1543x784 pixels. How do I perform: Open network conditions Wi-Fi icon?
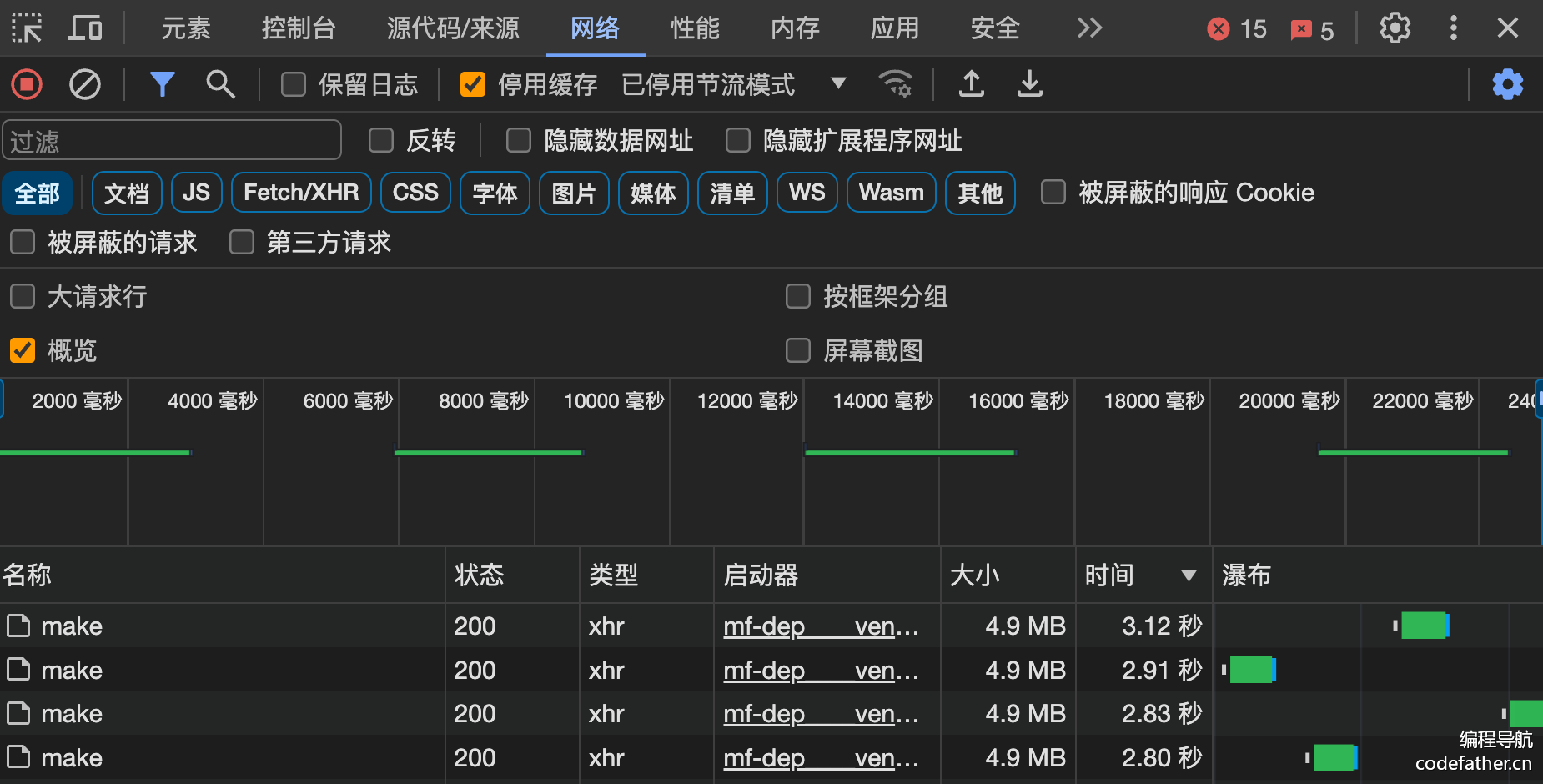tap(895, 84)
